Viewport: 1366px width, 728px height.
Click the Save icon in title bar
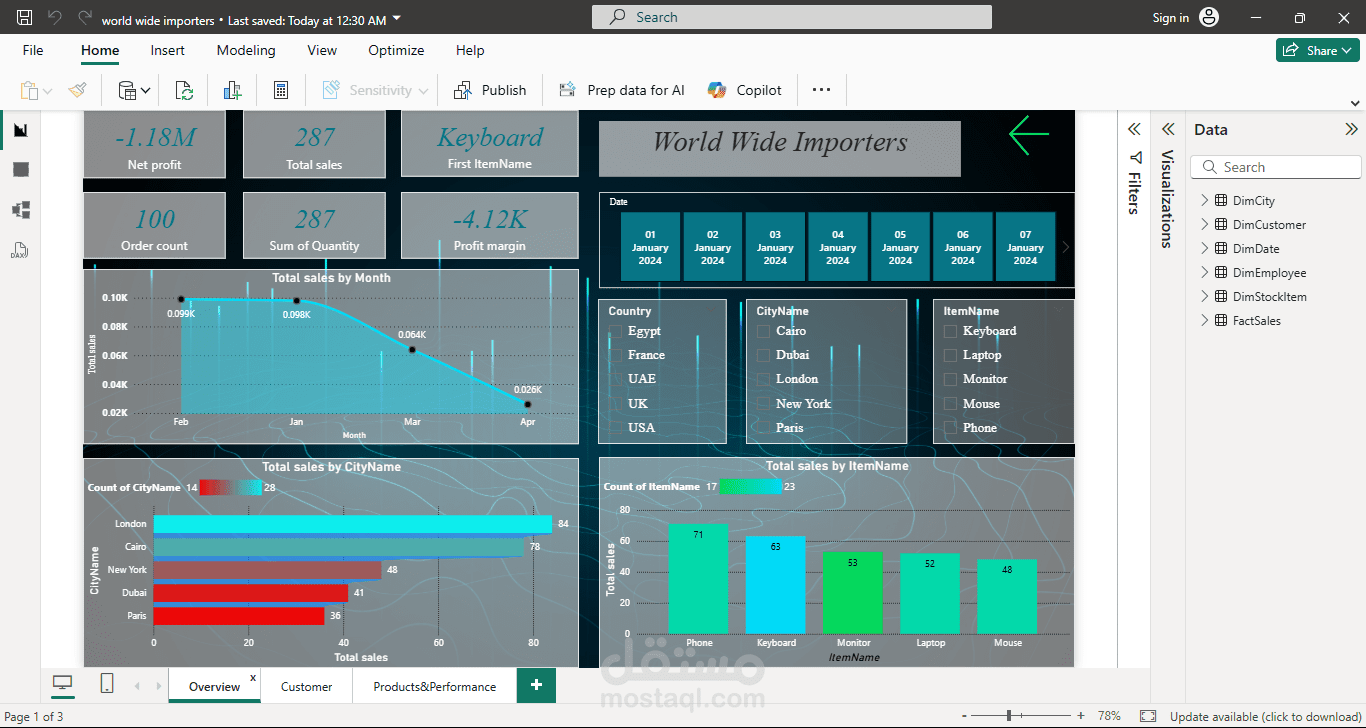pyautogui.click(x=25, y=18)
